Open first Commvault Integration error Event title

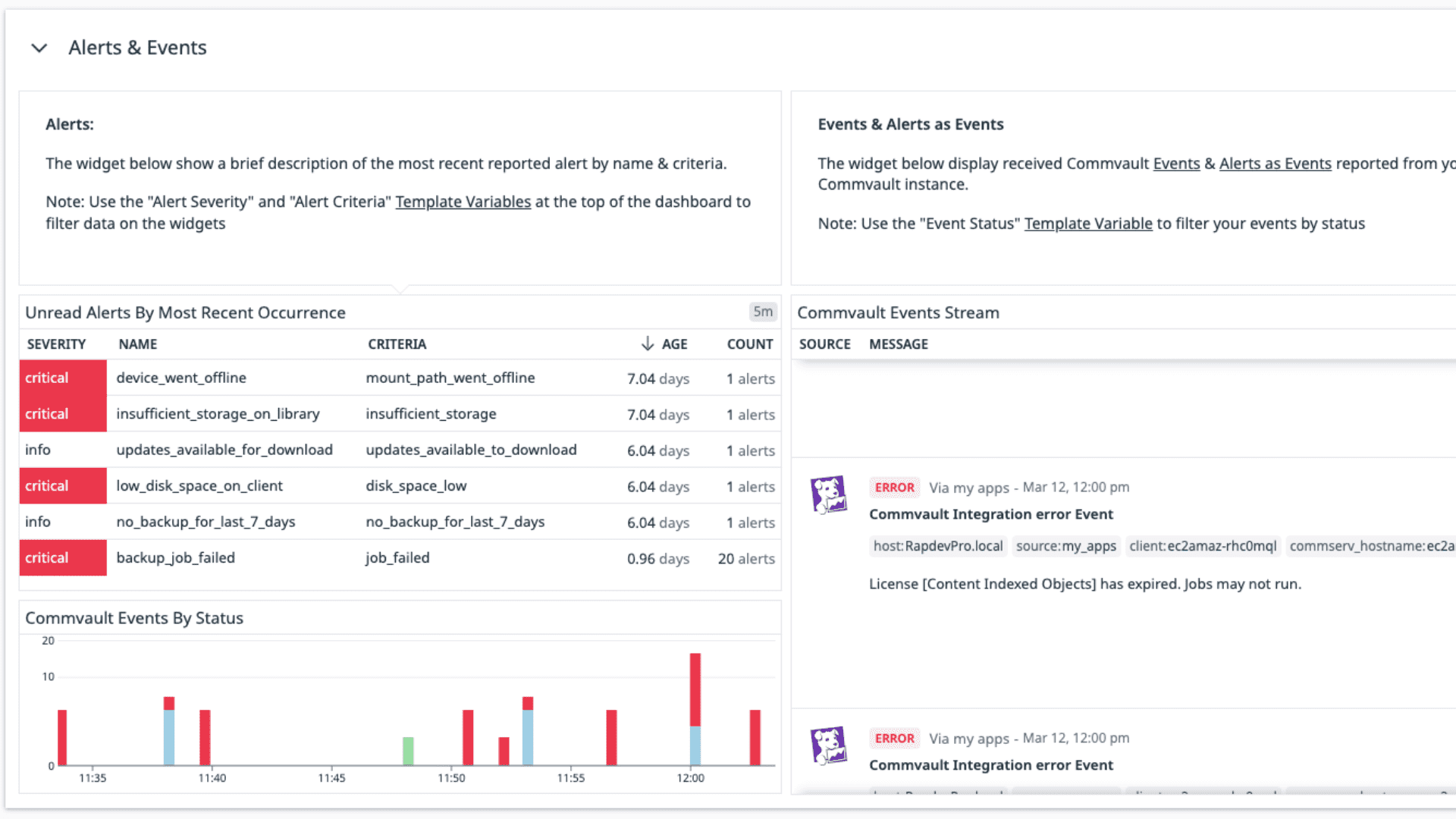click(x=990, y=514)
